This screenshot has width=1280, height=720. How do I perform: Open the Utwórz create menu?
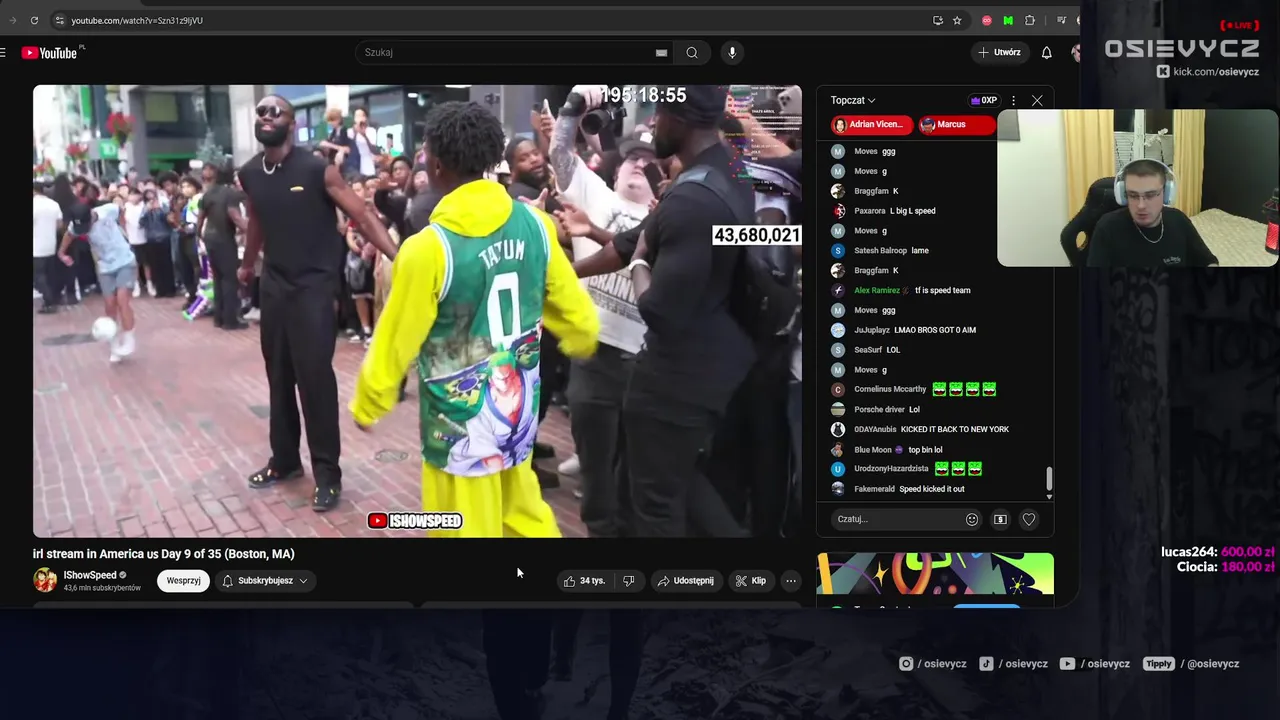click(1000, 53)
